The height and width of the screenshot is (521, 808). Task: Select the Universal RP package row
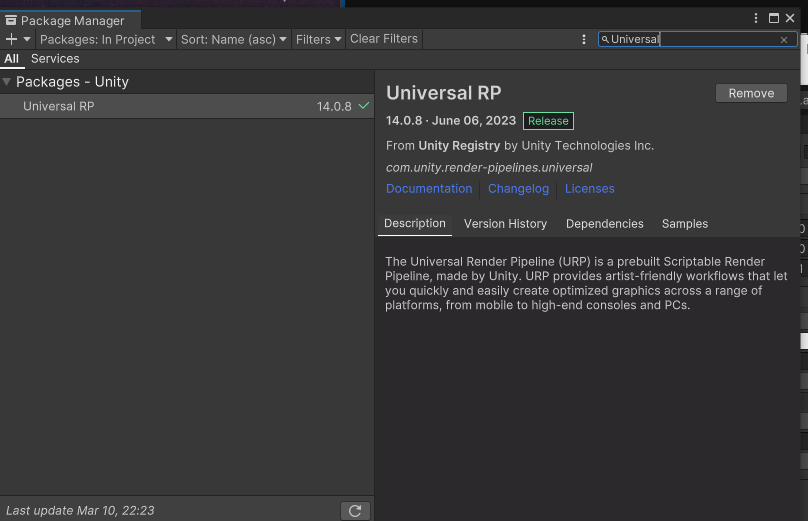click(187, 106)
